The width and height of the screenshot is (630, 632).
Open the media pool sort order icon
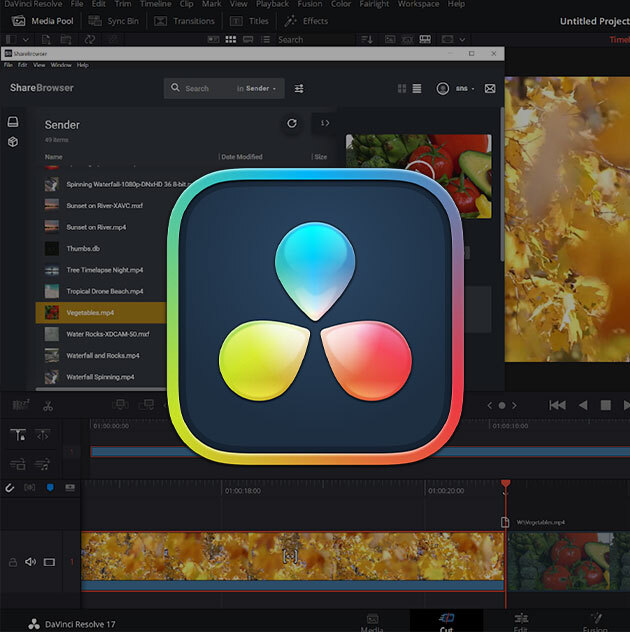point(367,40)
